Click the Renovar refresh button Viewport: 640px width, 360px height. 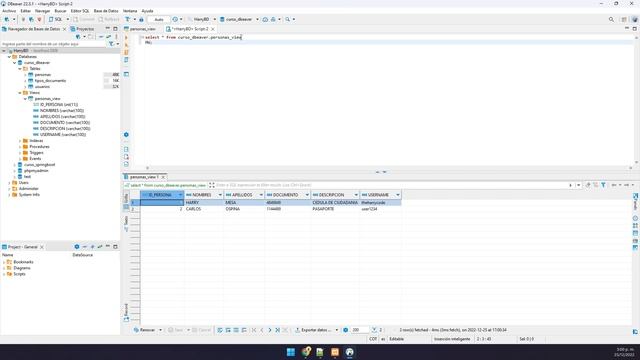coord(144,330)
